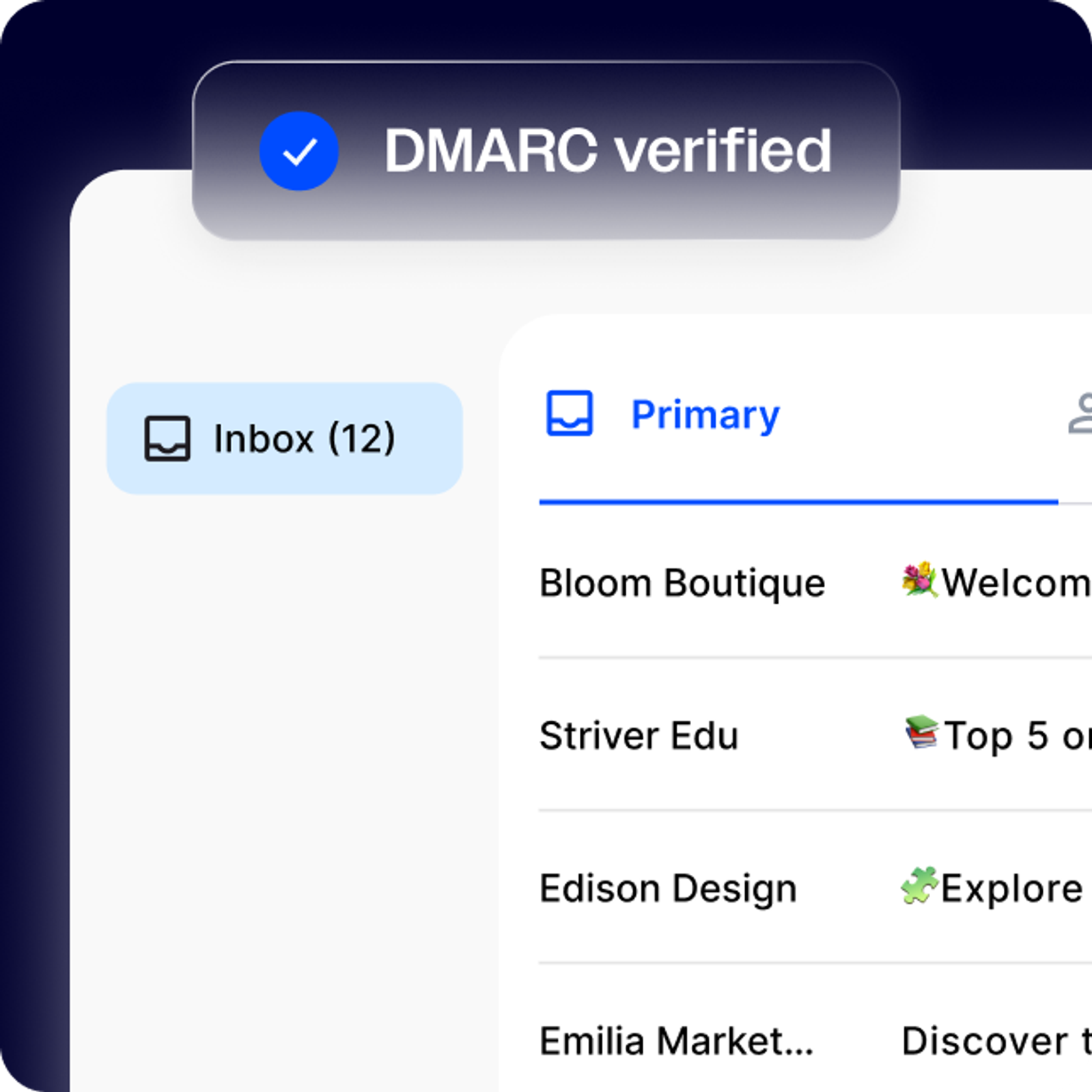Click the DMARC verified badge background
This screenshot has width=1092, height=1092.
pyautogui.click(x=546, y=212)
